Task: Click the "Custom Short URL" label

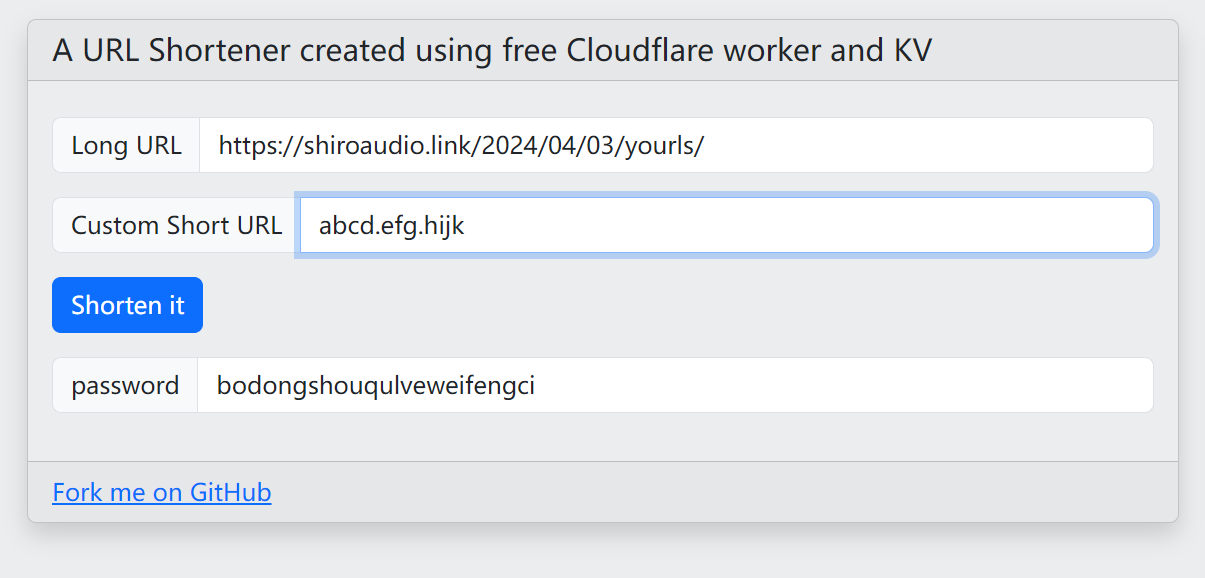Action: pos(176,225)
